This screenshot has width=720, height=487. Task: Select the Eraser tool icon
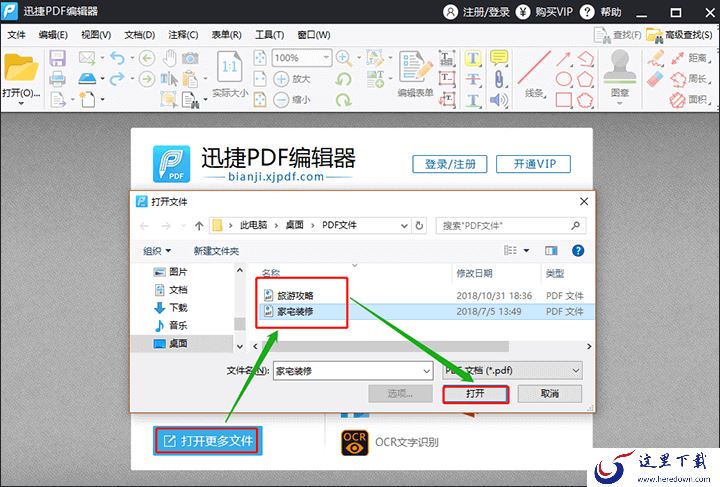tap(656, 79)
